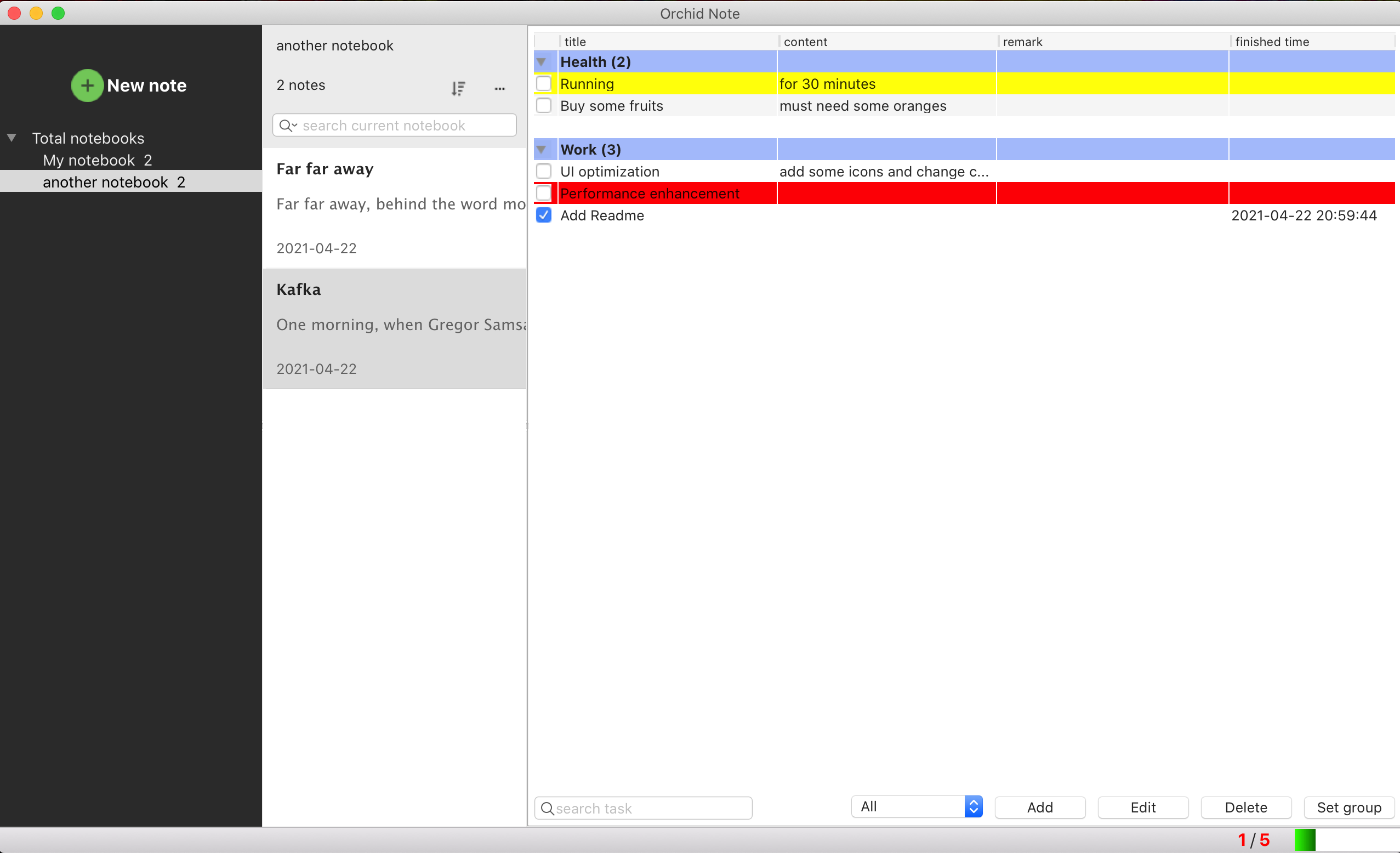Screen dimensions: 1400x853
Task: Click the Delete task button
Action: pyautogui.click(x=1245, y=807)
